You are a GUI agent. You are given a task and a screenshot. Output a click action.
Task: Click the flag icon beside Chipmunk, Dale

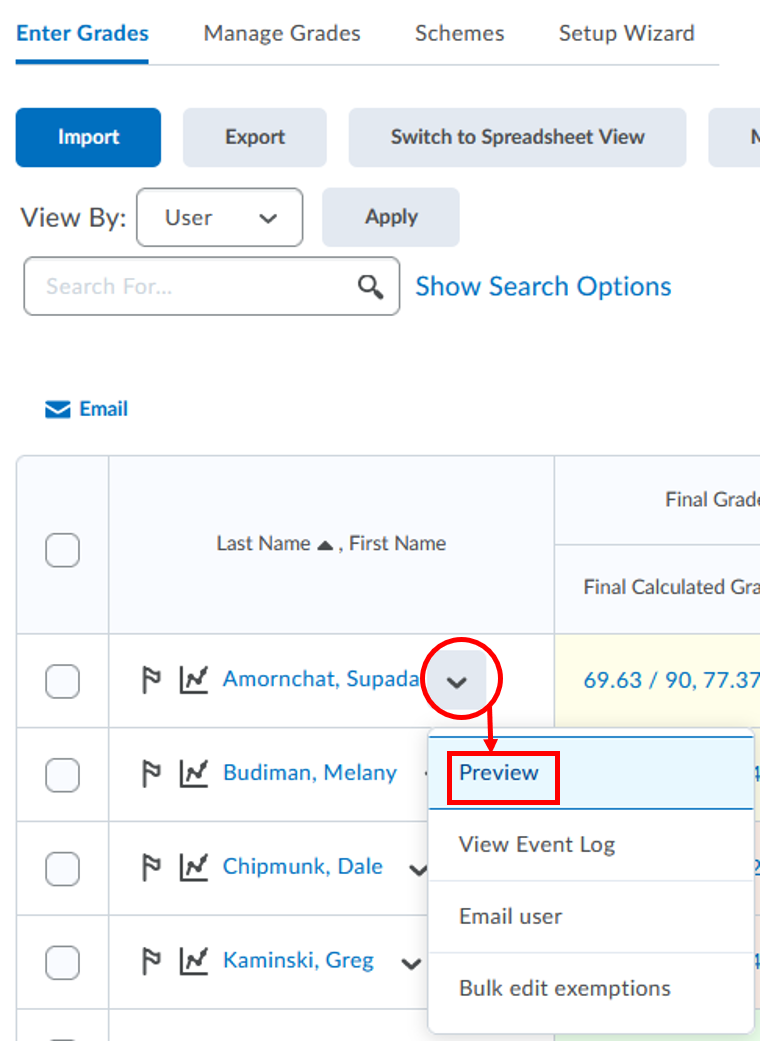151,867
